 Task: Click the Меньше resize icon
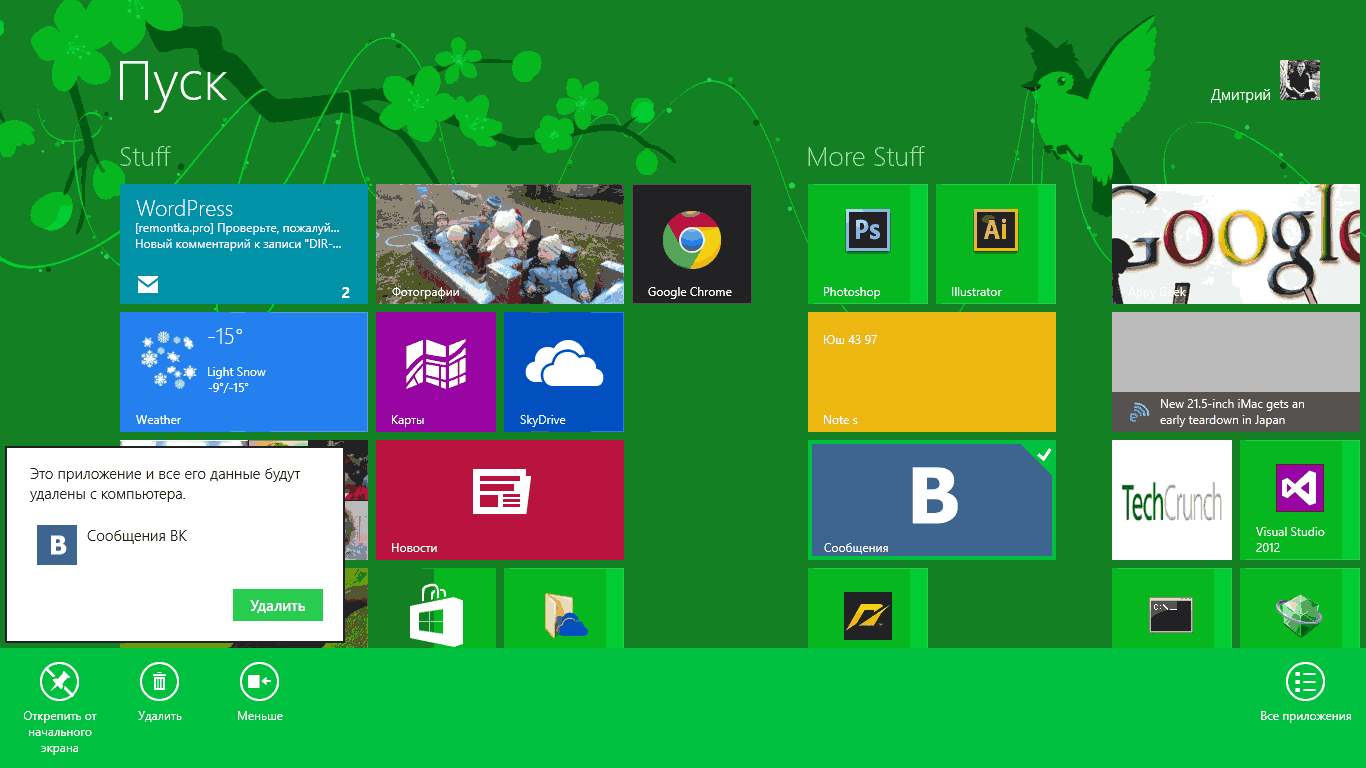coord(260,682)
